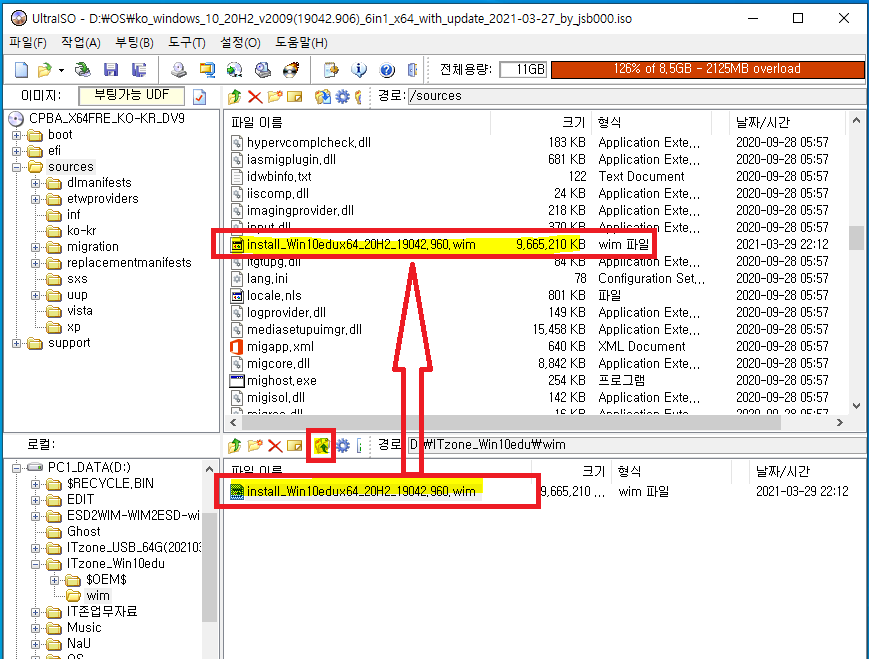
Task: Open the CD/DVD drive image icon
Action: coord(83,70)
